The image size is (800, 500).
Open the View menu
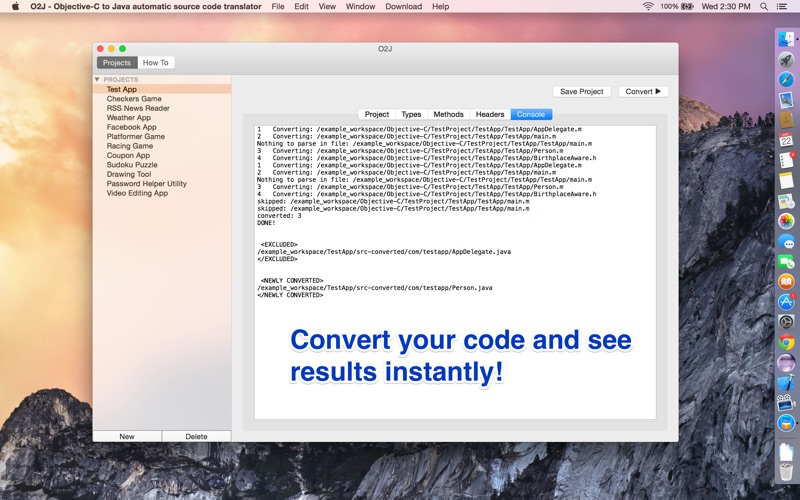coord(327,6)
